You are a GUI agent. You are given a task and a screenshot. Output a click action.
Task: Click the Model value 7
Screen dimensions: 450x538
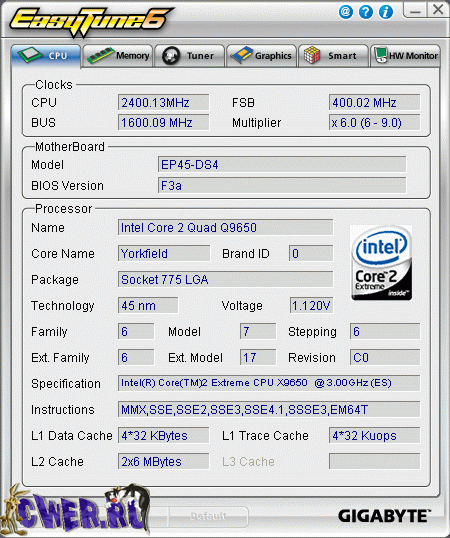(x=258, y=331)
